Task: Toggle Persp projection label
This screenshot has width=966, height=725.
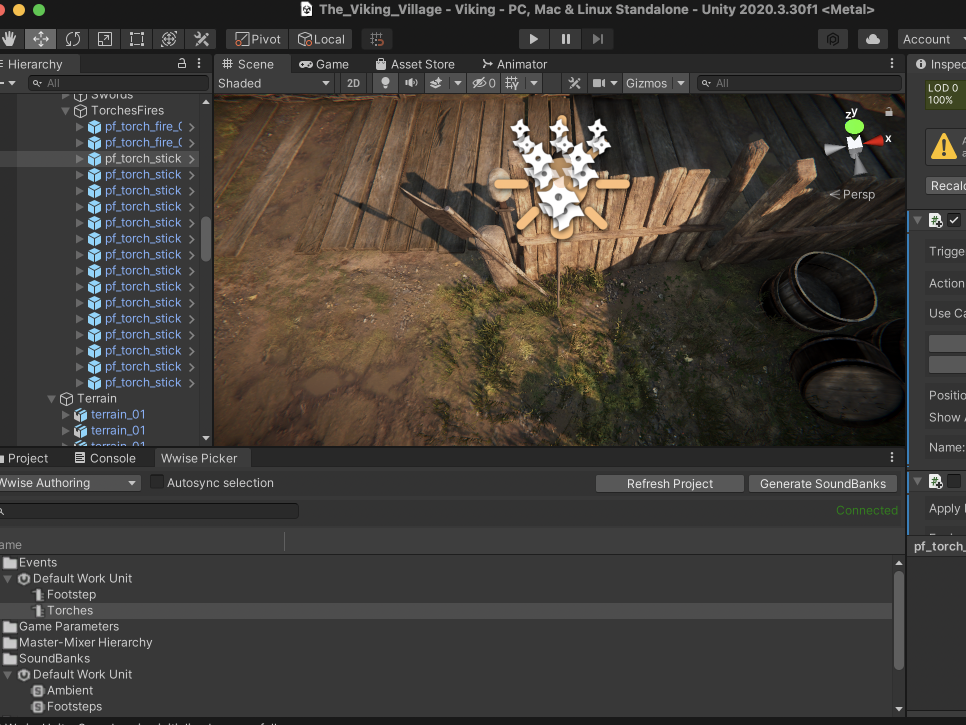Action: pos(851,195)
